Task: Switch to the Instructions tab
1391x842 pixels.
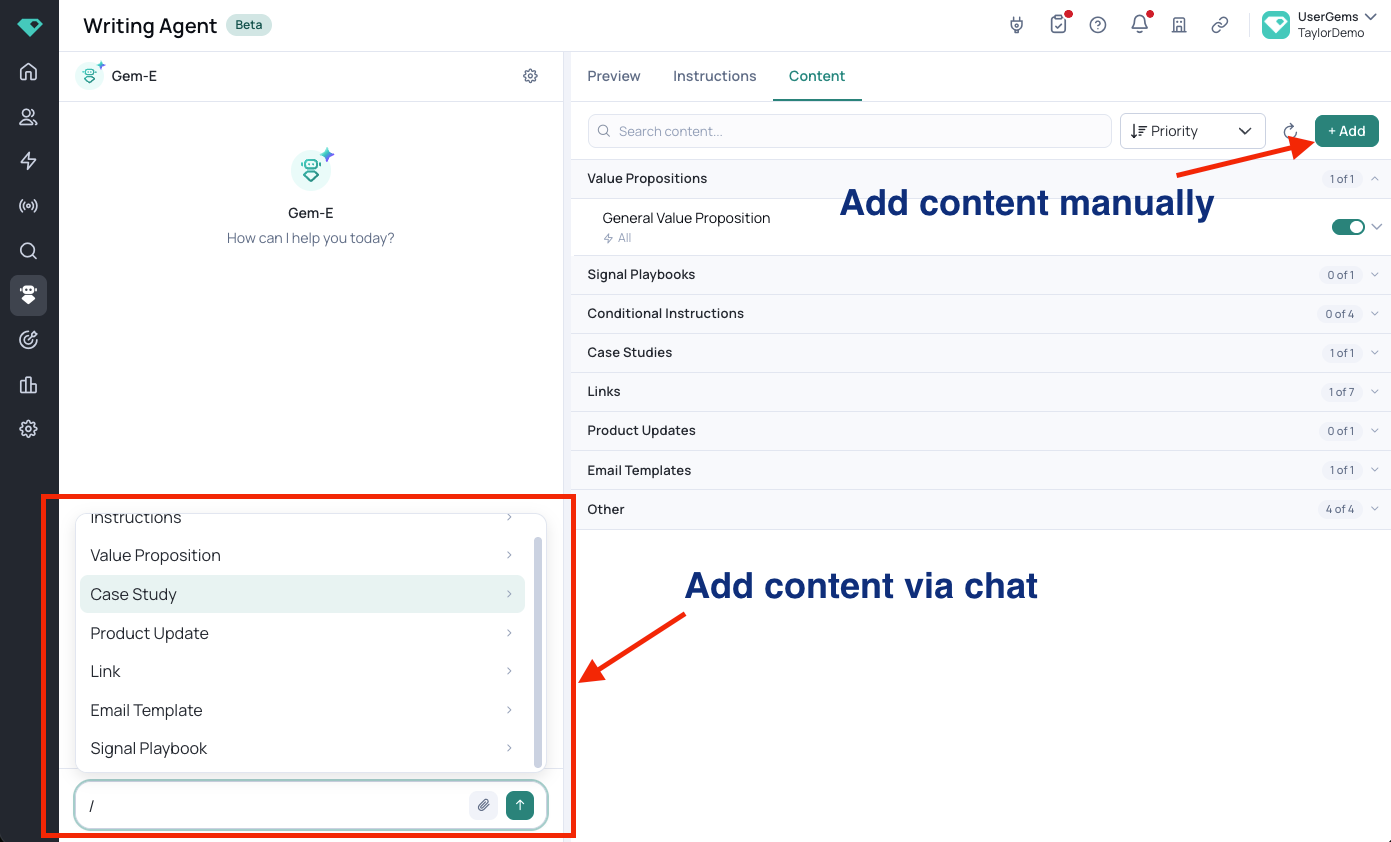Action: point(715,76)
